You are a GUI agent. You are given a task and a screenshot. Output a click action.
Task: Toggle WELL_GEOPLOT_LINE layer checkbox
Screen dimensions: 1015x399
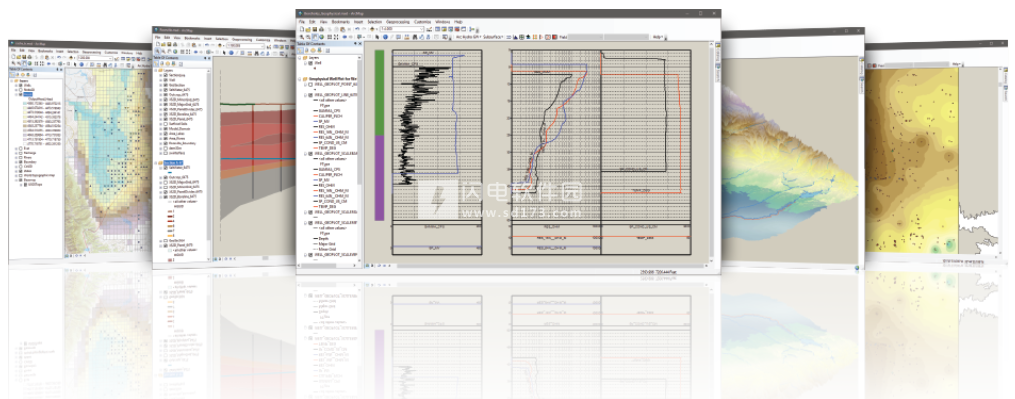tap(311, 95)
